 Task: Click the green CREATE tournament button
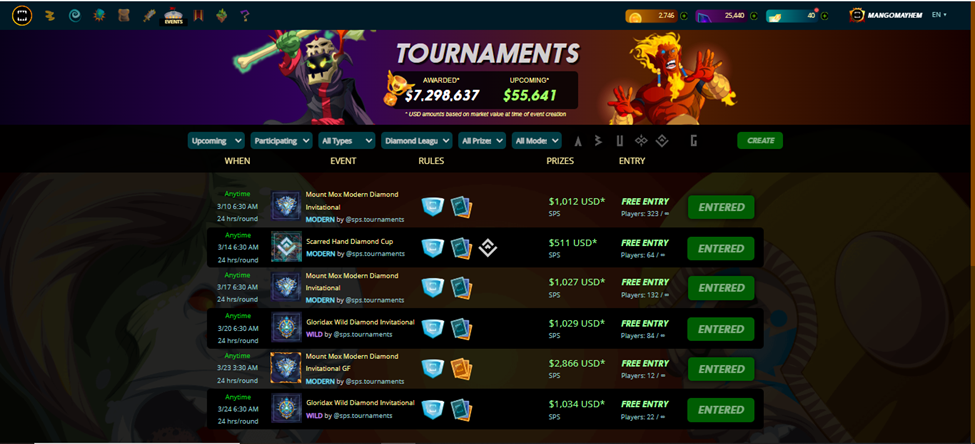point(760,141)
